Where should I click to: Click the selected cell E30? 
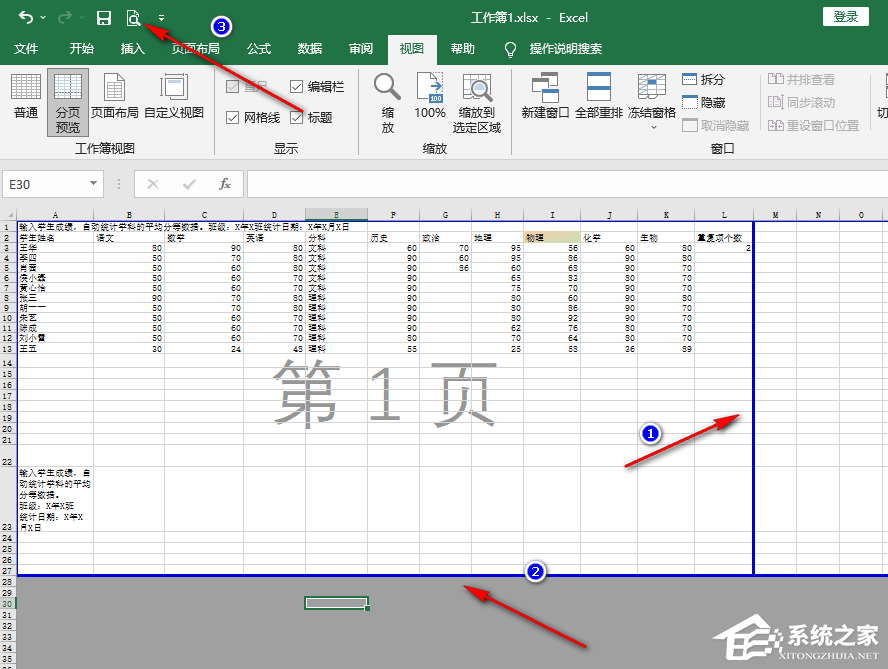click(x=336, y=603)
